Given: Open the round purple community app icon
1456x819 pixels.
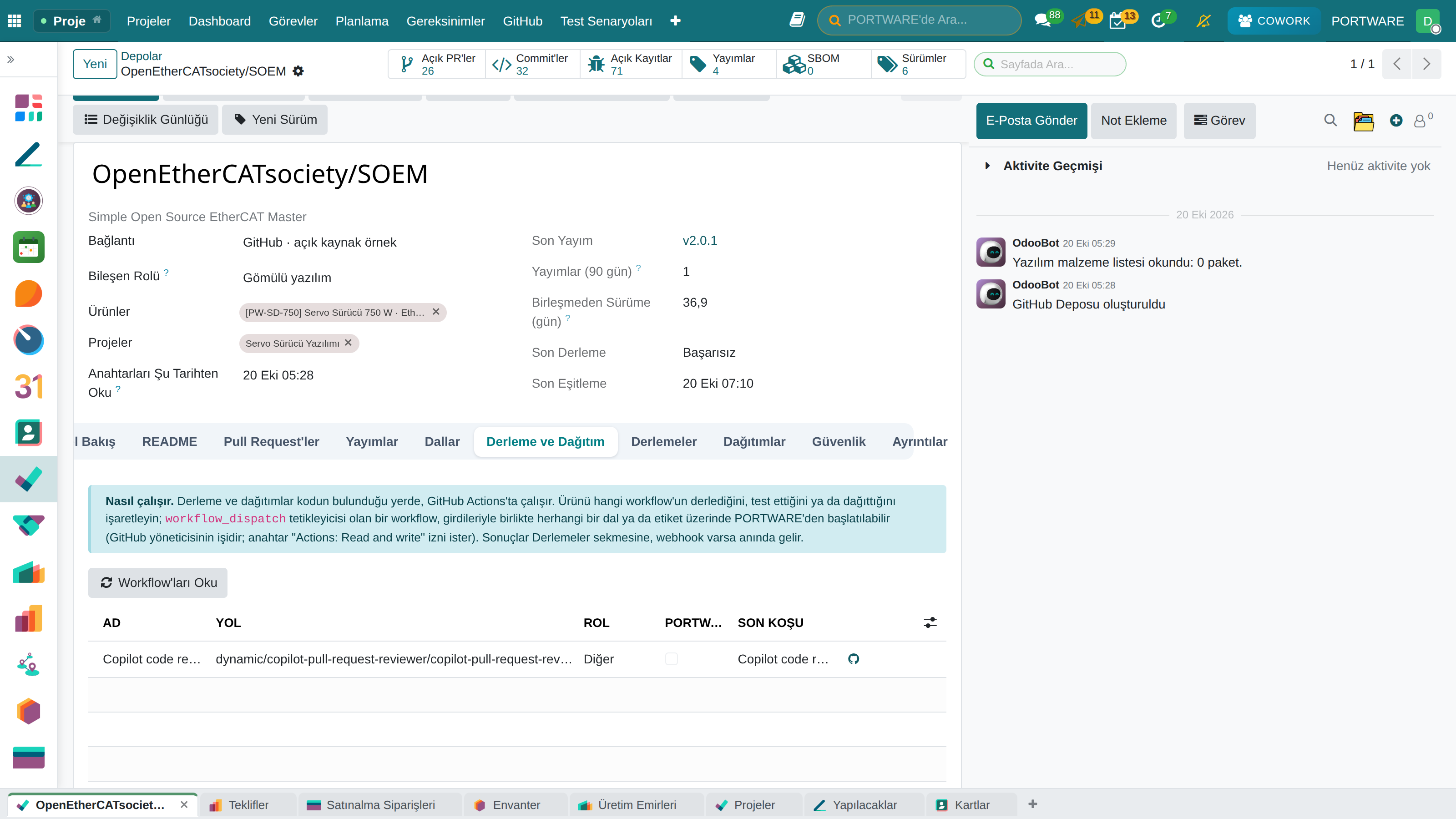Looking at the screenshot, I should click(28, 201).
